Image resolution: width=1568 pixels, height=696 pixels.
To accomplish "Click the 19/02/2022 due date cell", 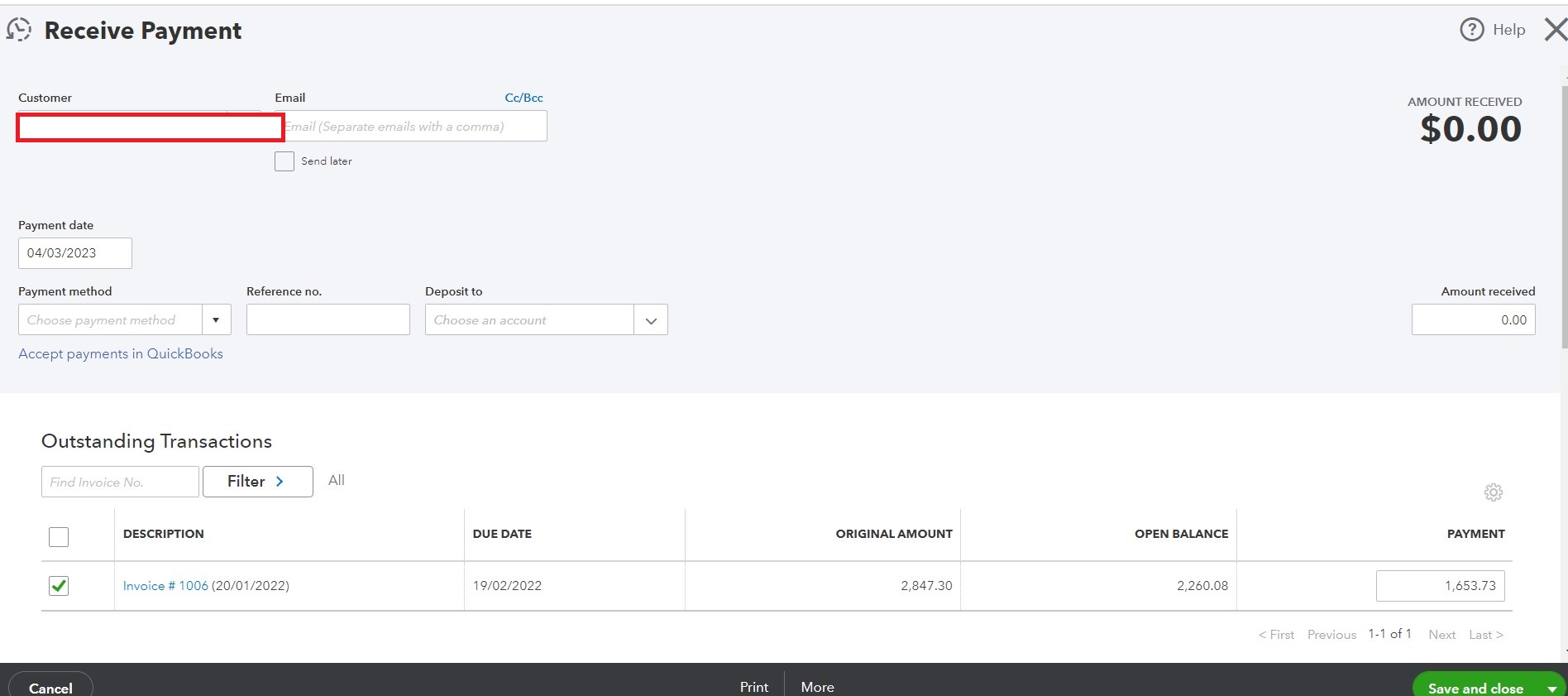I will click(507, 586).
